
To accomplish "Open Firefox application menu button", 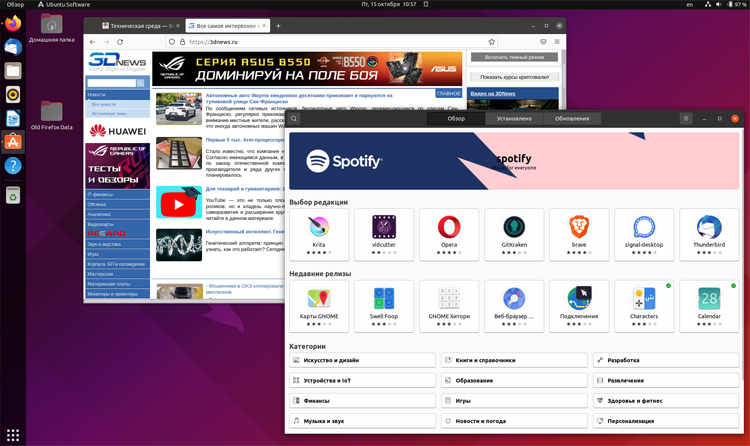I will click(x=556, y=42).
